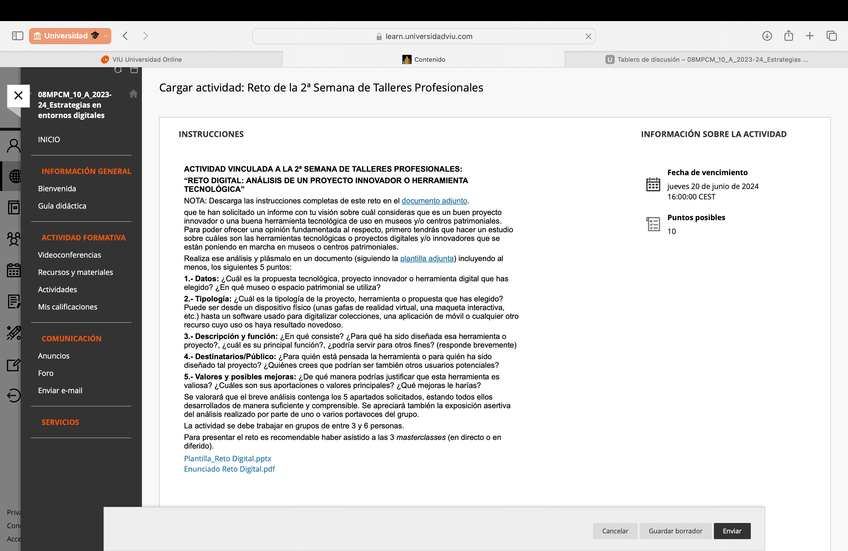Click the INSTRUCCIONES heading
This screenshot has width=848, height=551.
211,134
